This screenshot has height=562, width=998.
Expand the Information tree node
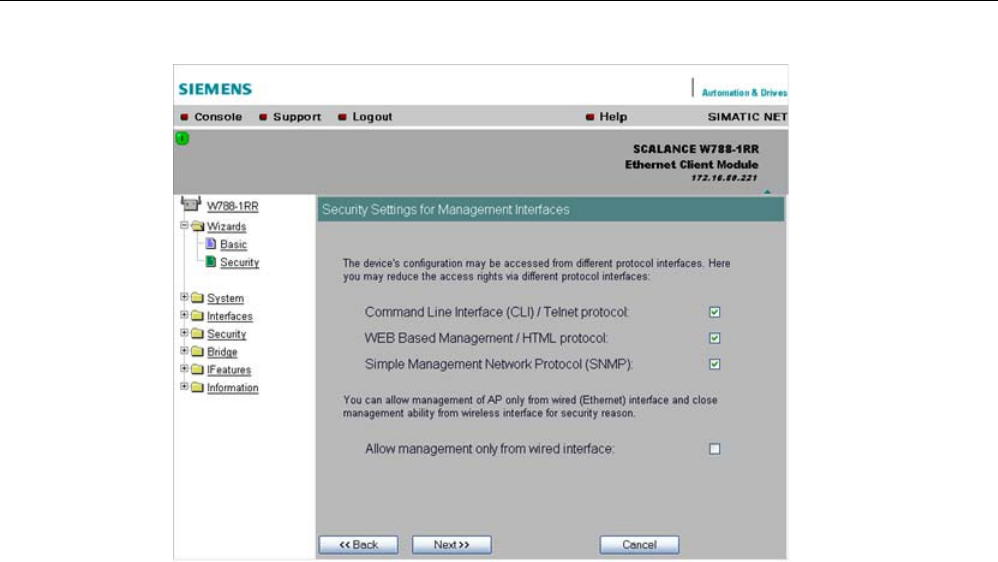pyautogui.click(x=184, y=386)
